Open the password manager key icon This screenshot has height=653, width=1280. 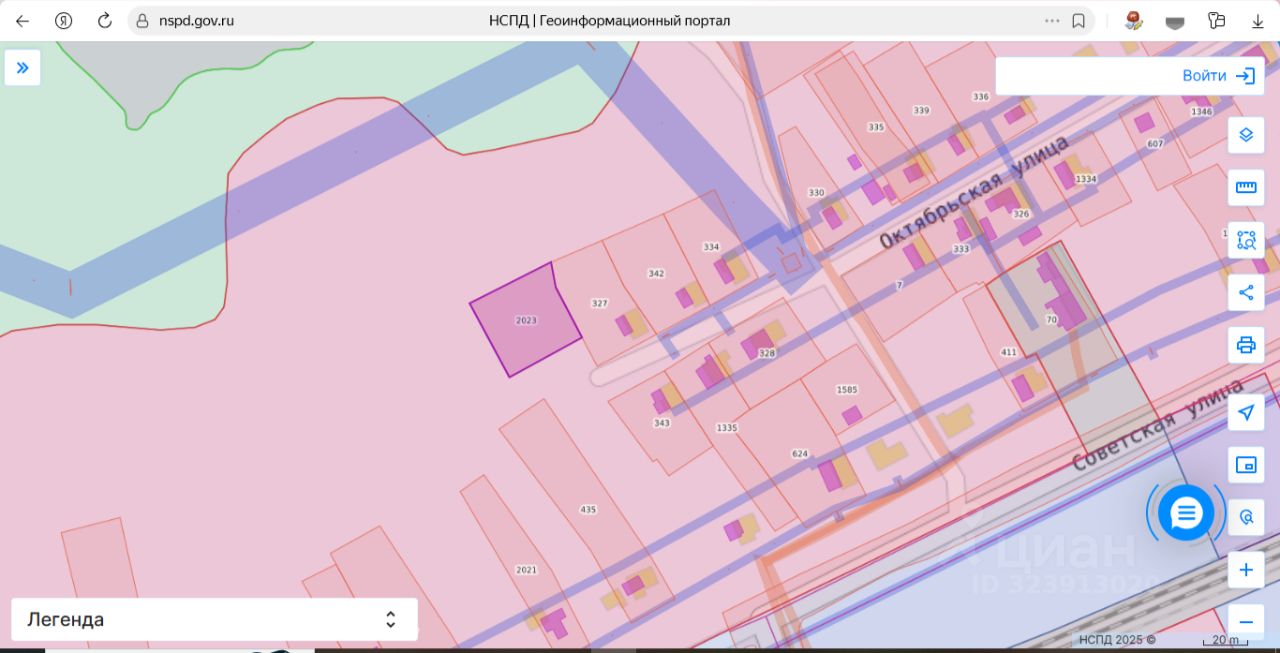1216,20
